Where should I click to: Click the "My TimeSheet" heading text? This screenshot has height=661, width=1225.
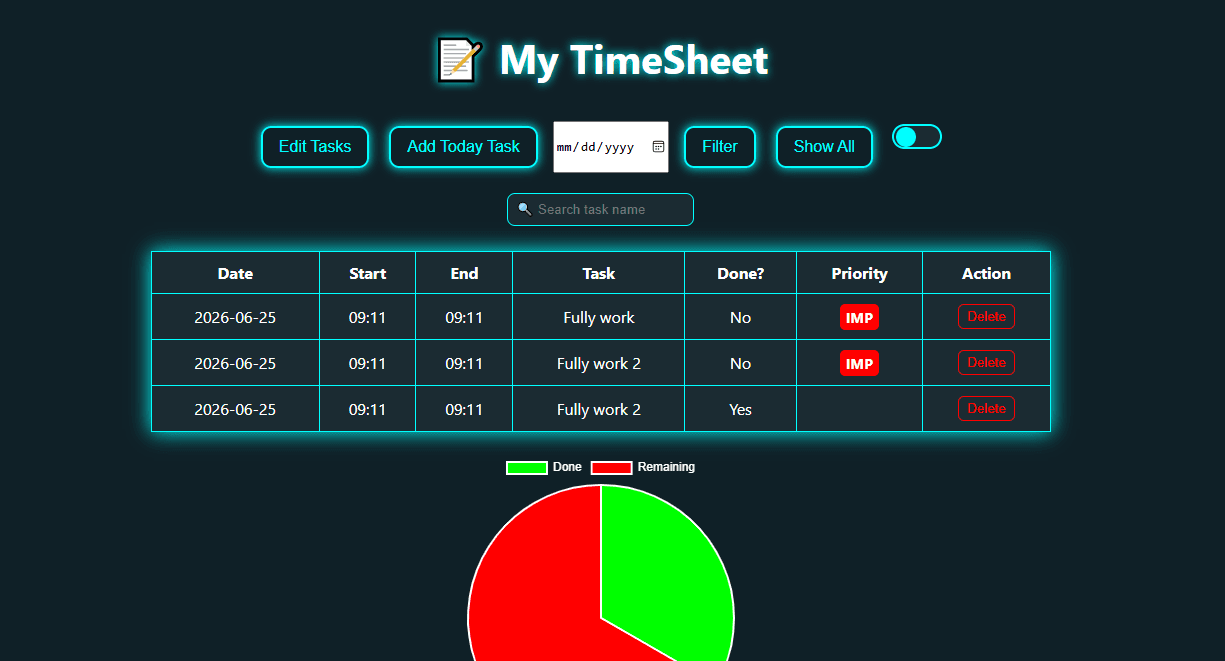tap(634, 61)
